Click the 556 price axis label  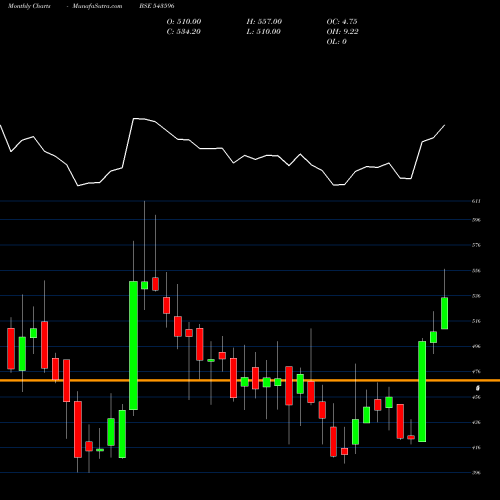click(476, 271)
